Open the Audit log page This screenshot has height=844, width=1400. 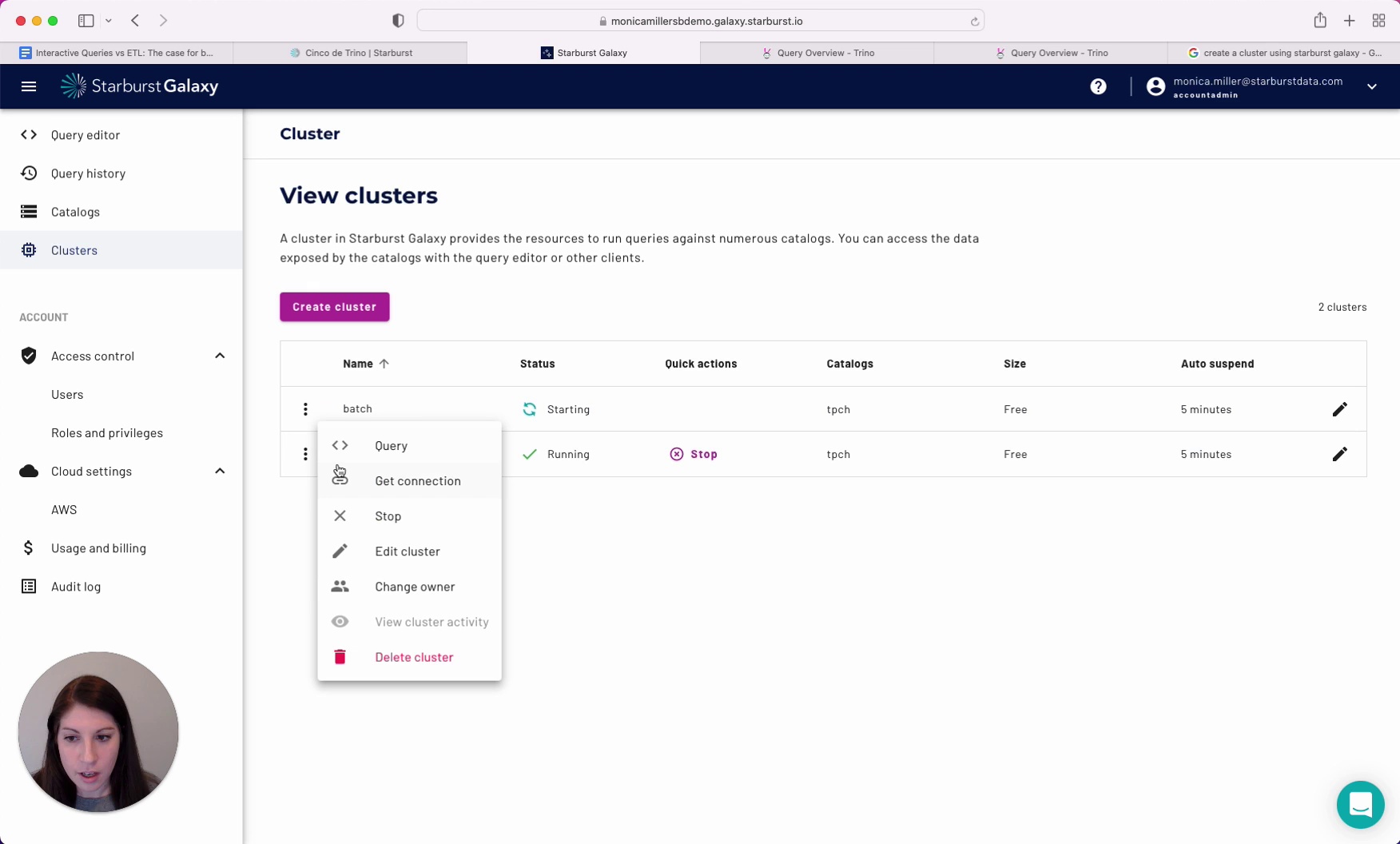[x=121, y=586]
